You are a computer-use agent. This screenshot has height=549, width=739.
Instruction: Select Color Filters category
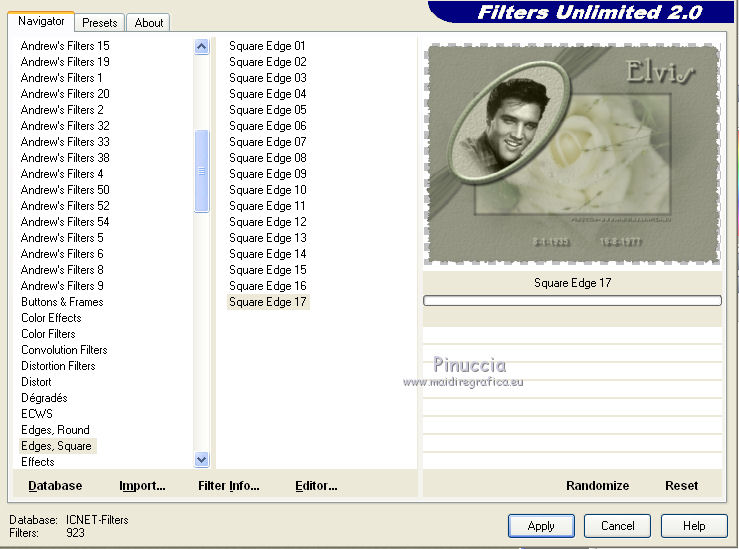48,334
